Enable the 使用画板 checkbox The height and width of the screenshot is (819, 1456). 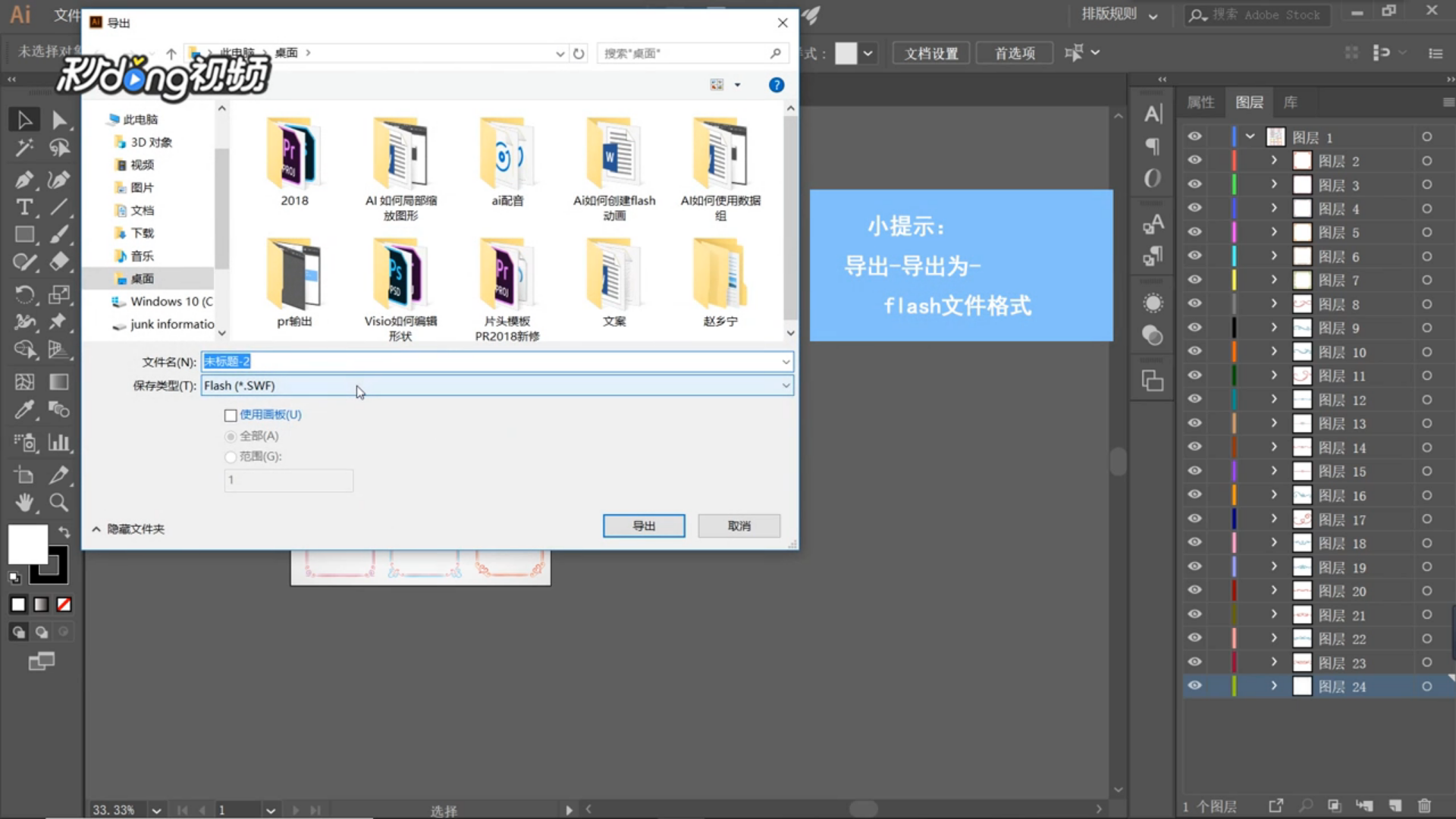tap(231, 415)
